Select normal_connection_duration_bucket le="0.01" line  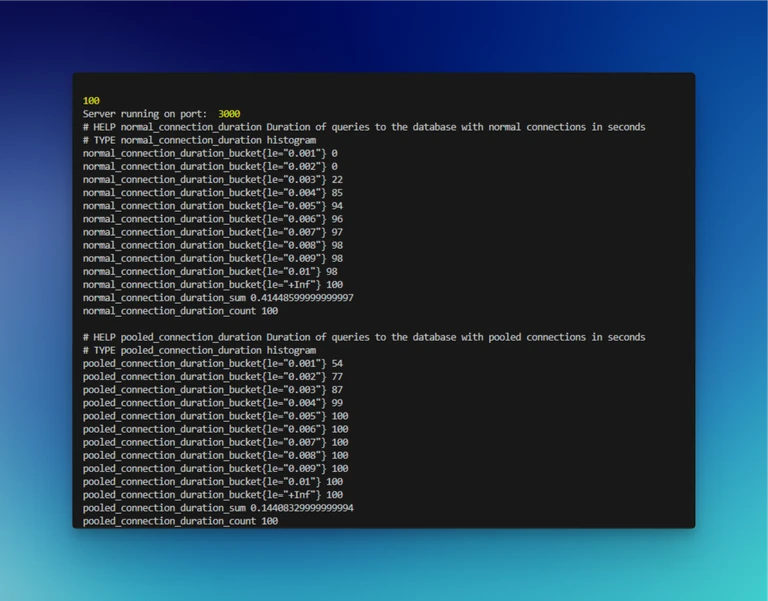pyautogui.click(x=210, y=272)
